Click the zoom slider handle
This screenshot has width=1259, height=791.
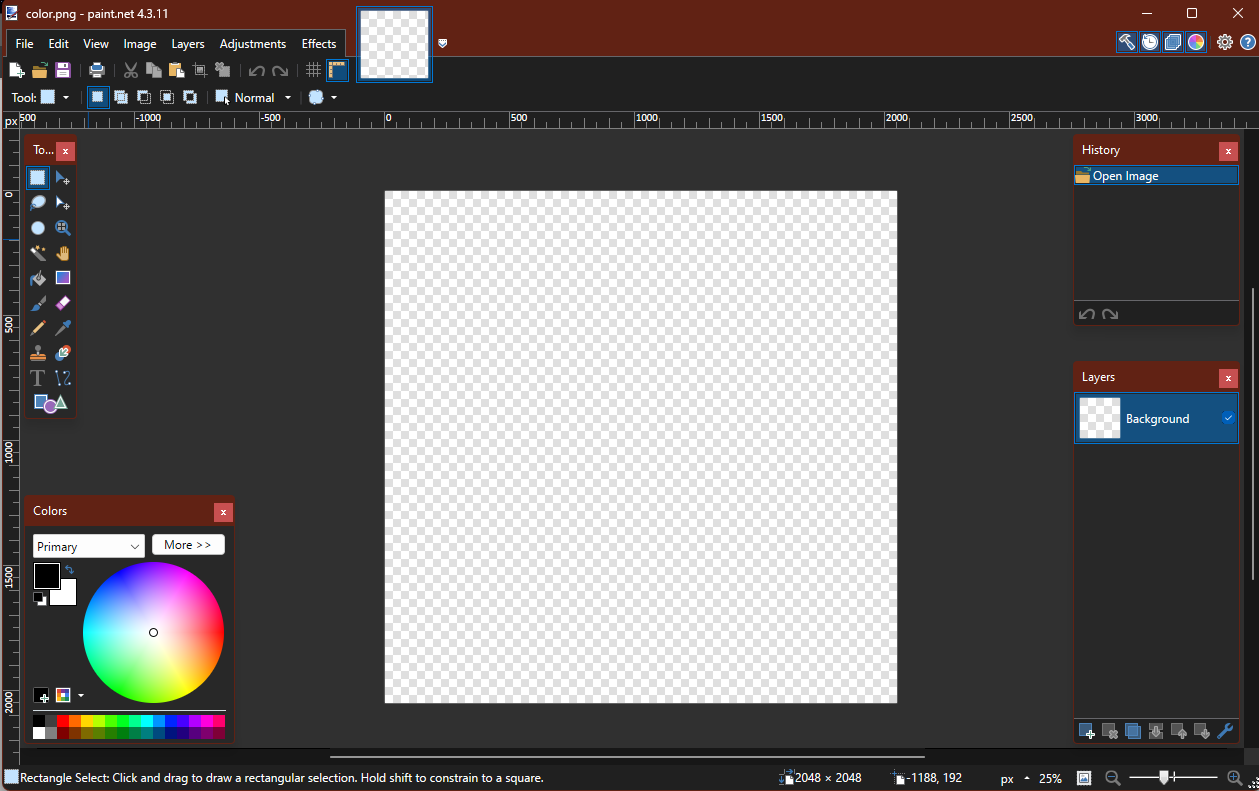pyautogui.click(x=1164, y=777)
